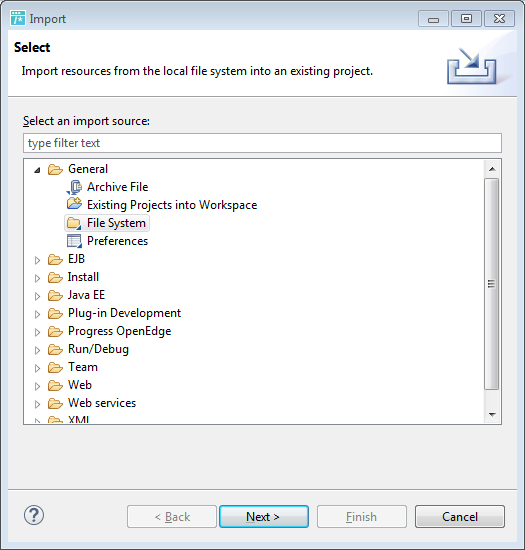525x550 pixels.
Task: Expand the EJB category
Action: [x=37, y=260]
